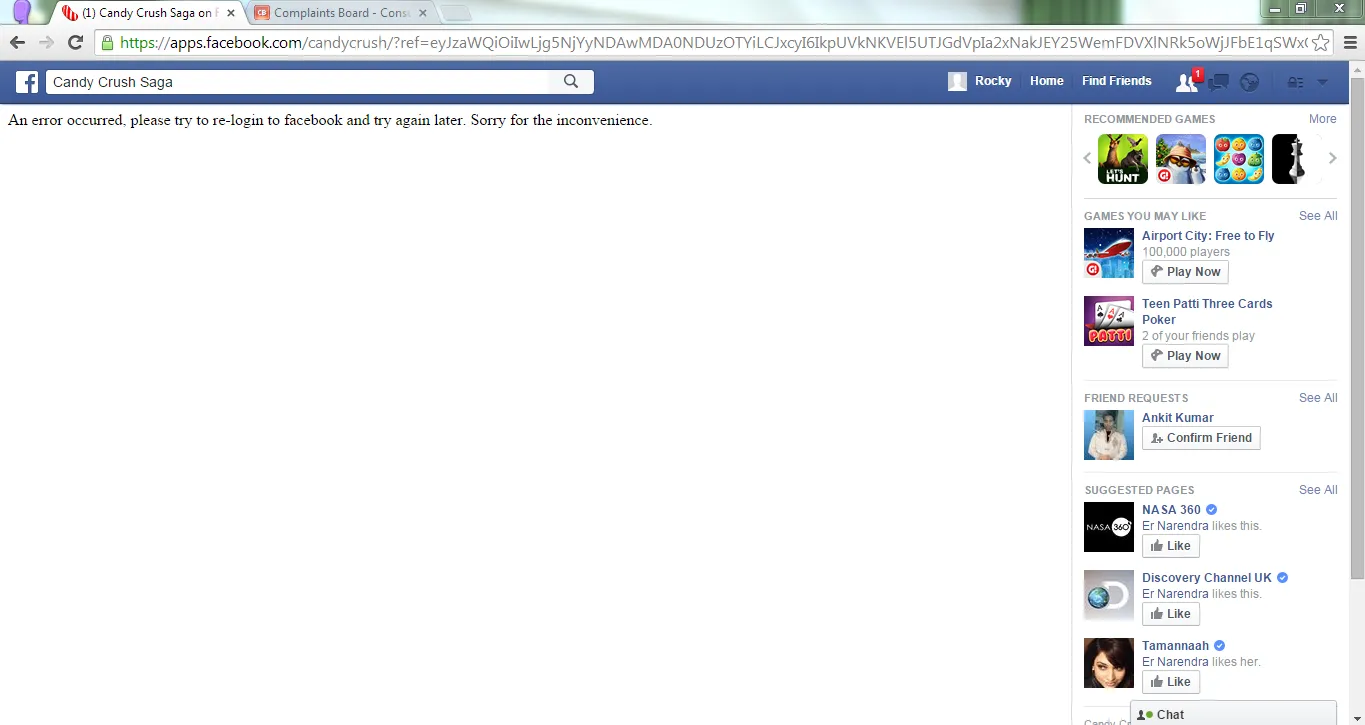The height and width of the screenshot is (725, 1365).
Task: Click the Discovery Channel UK logo
Action: tap(1109, 595)
